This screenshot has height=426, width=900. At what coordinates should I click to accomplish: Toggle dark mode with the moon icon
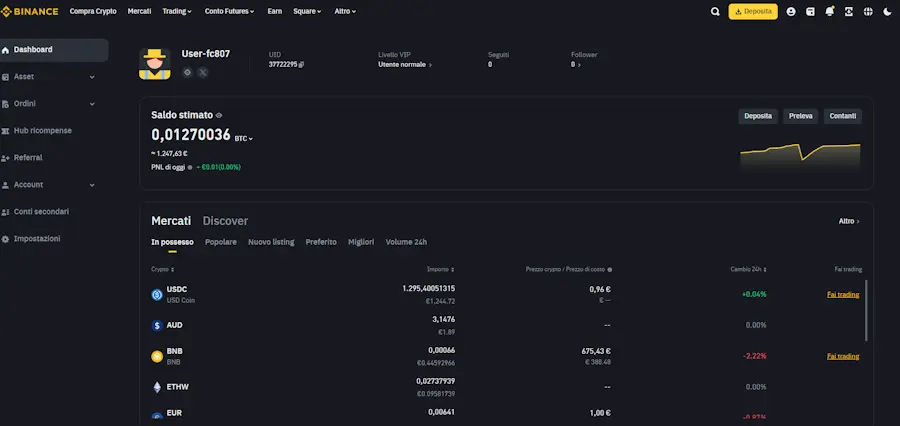pyautogui.click(x=887, y=12)
